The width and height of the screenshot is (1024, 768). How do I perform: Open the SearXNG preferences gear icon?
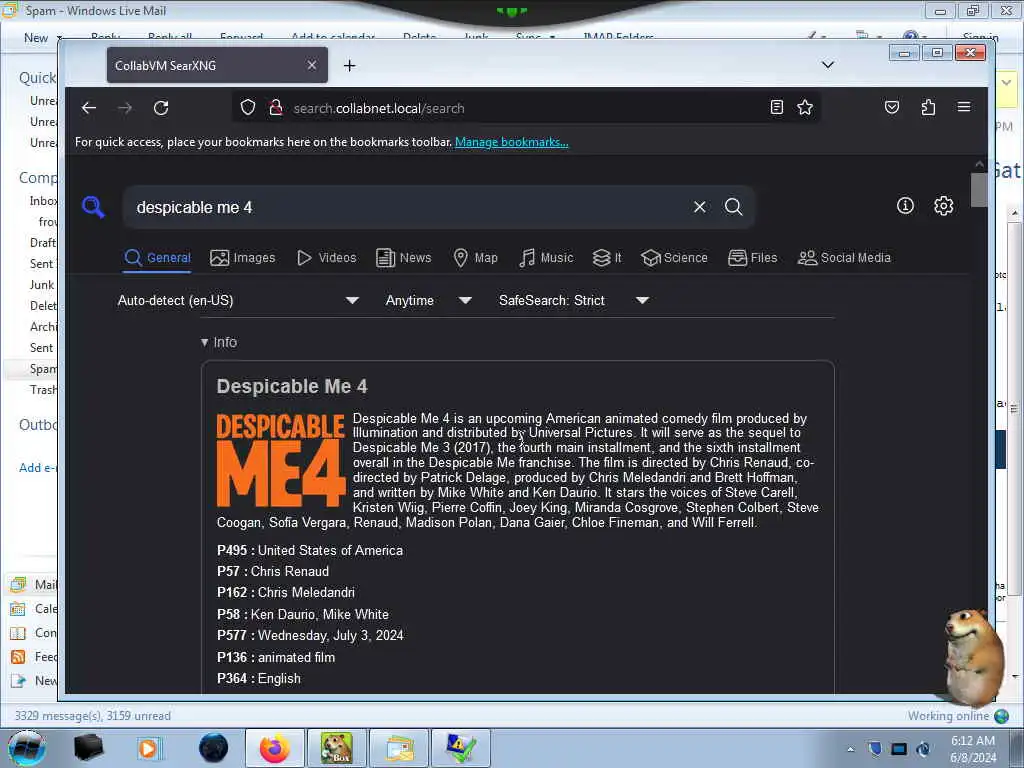click(x=943, y=206)
